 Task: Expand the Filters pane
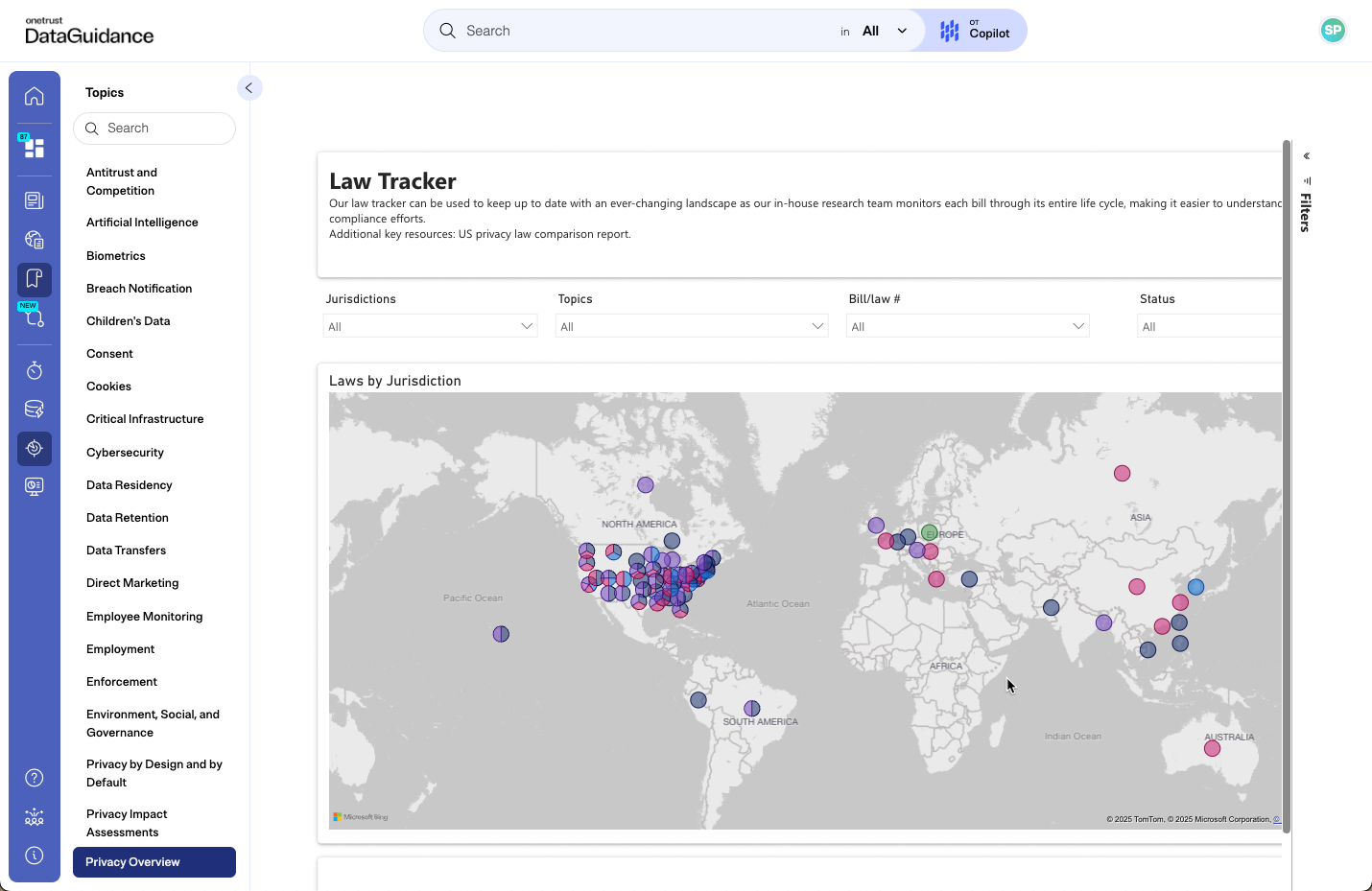click(1306, 156)
